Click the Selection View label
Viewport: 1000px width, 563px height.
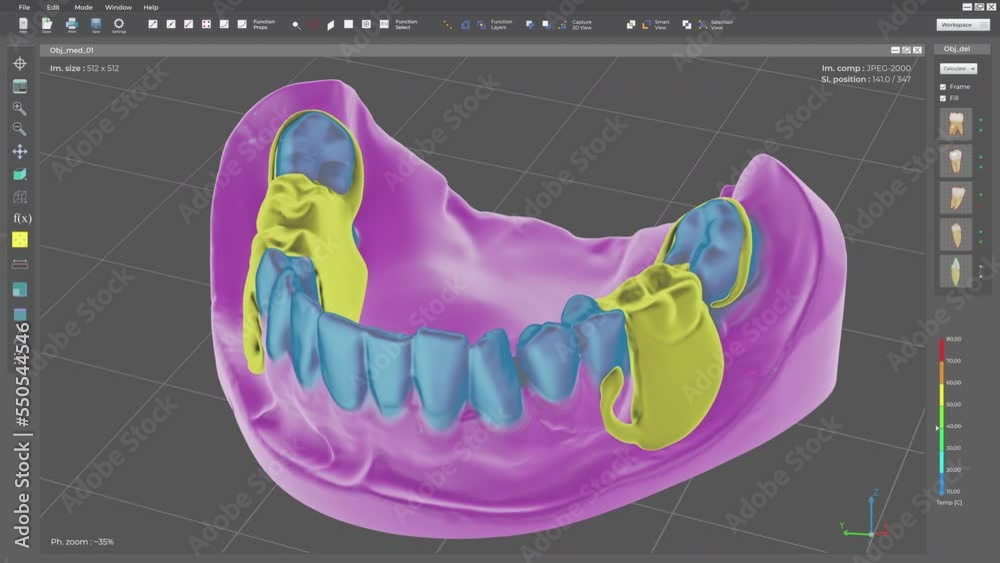click(722, 25)
